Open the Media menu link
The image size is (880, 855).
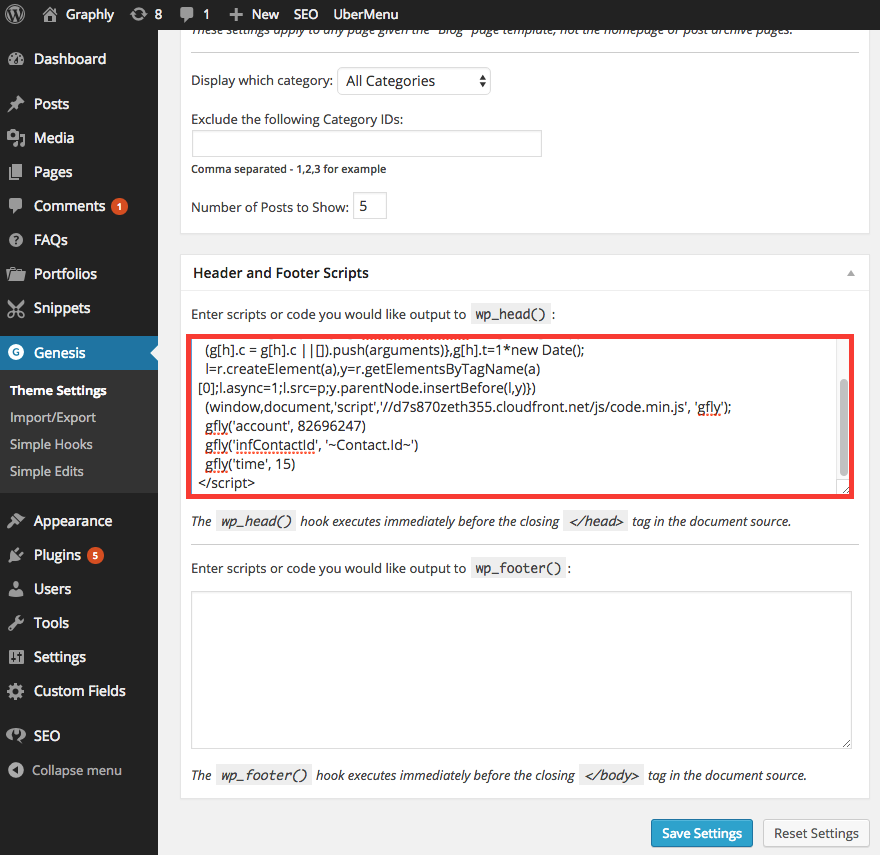click(54, 138)
